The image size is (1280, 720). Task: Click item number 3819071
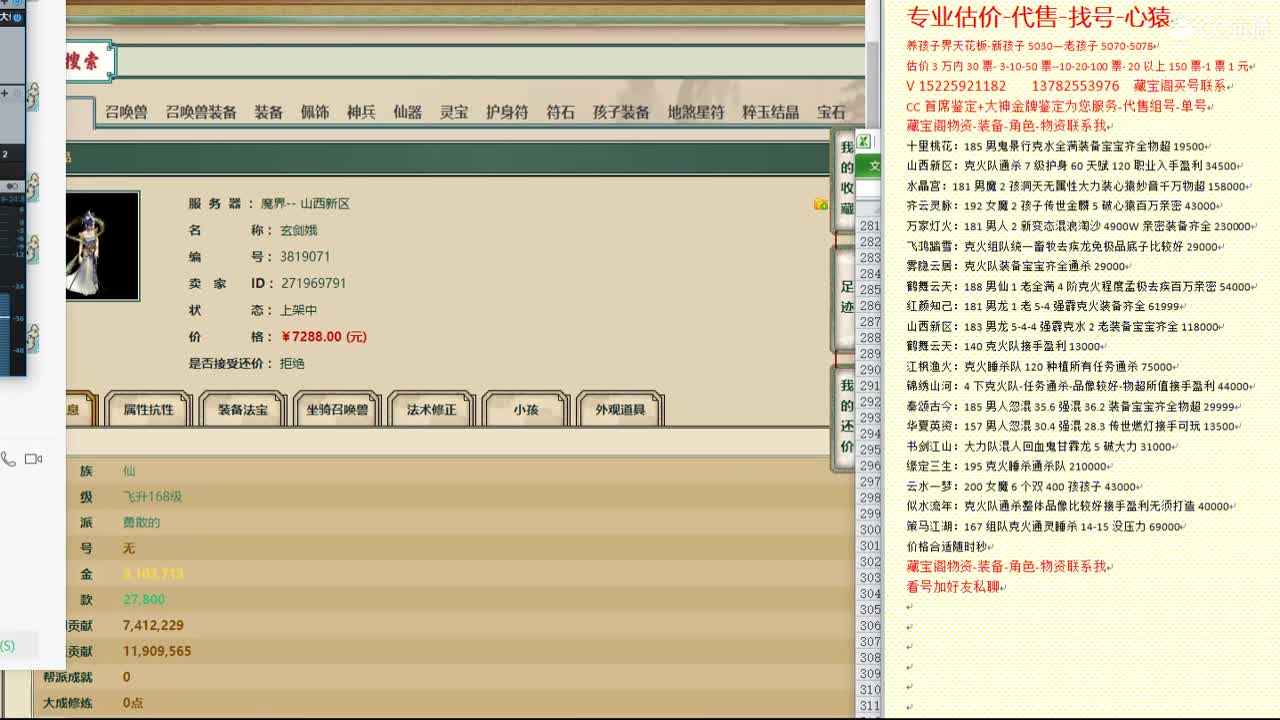pyautogui.click(x=305, y=257)
